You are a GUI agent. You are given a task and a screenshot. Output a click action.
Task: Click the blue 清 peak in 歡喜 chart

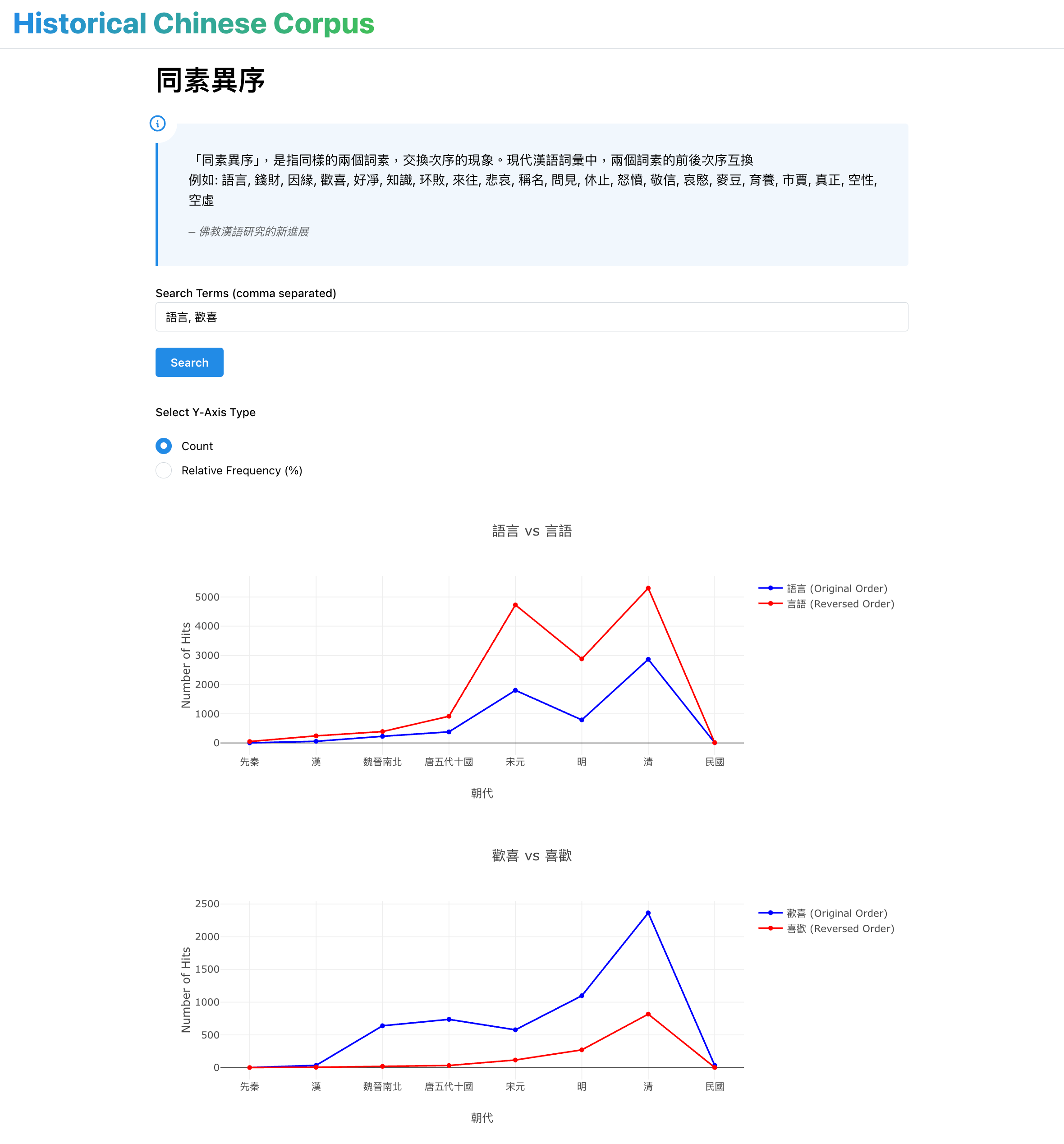click(648, 913)
